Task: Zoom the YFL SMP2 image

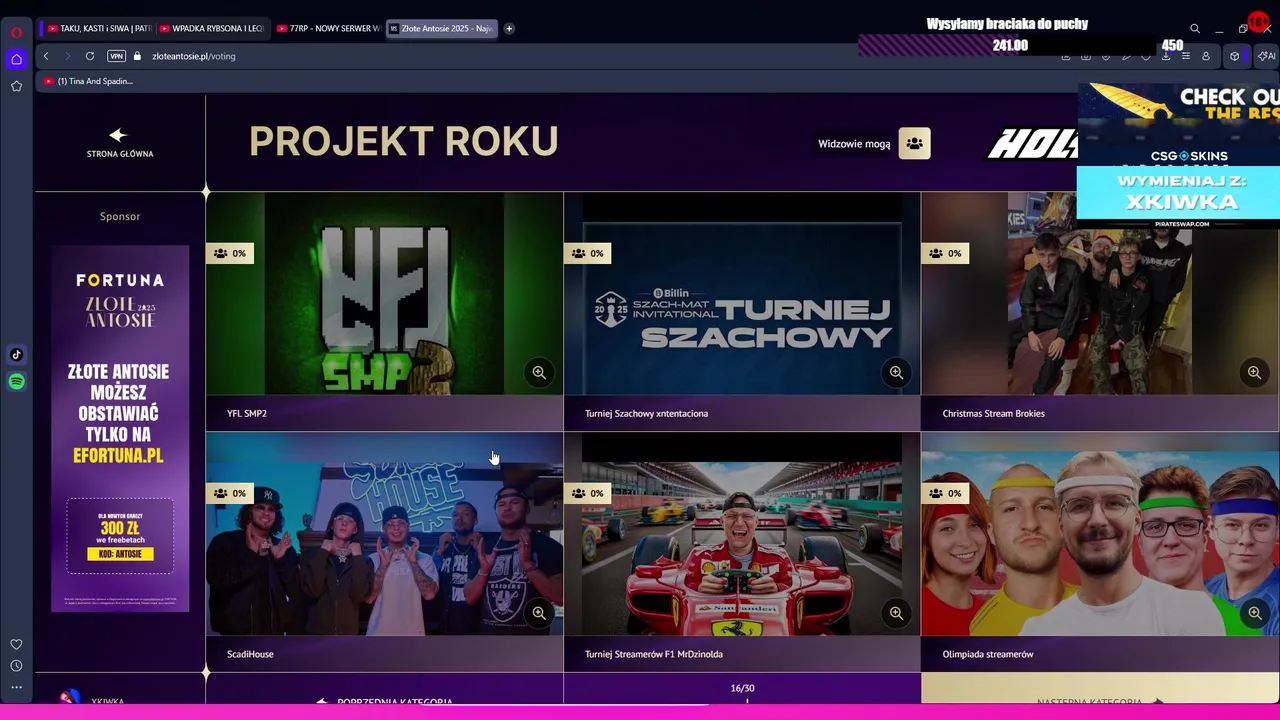Action: point(539,373)
